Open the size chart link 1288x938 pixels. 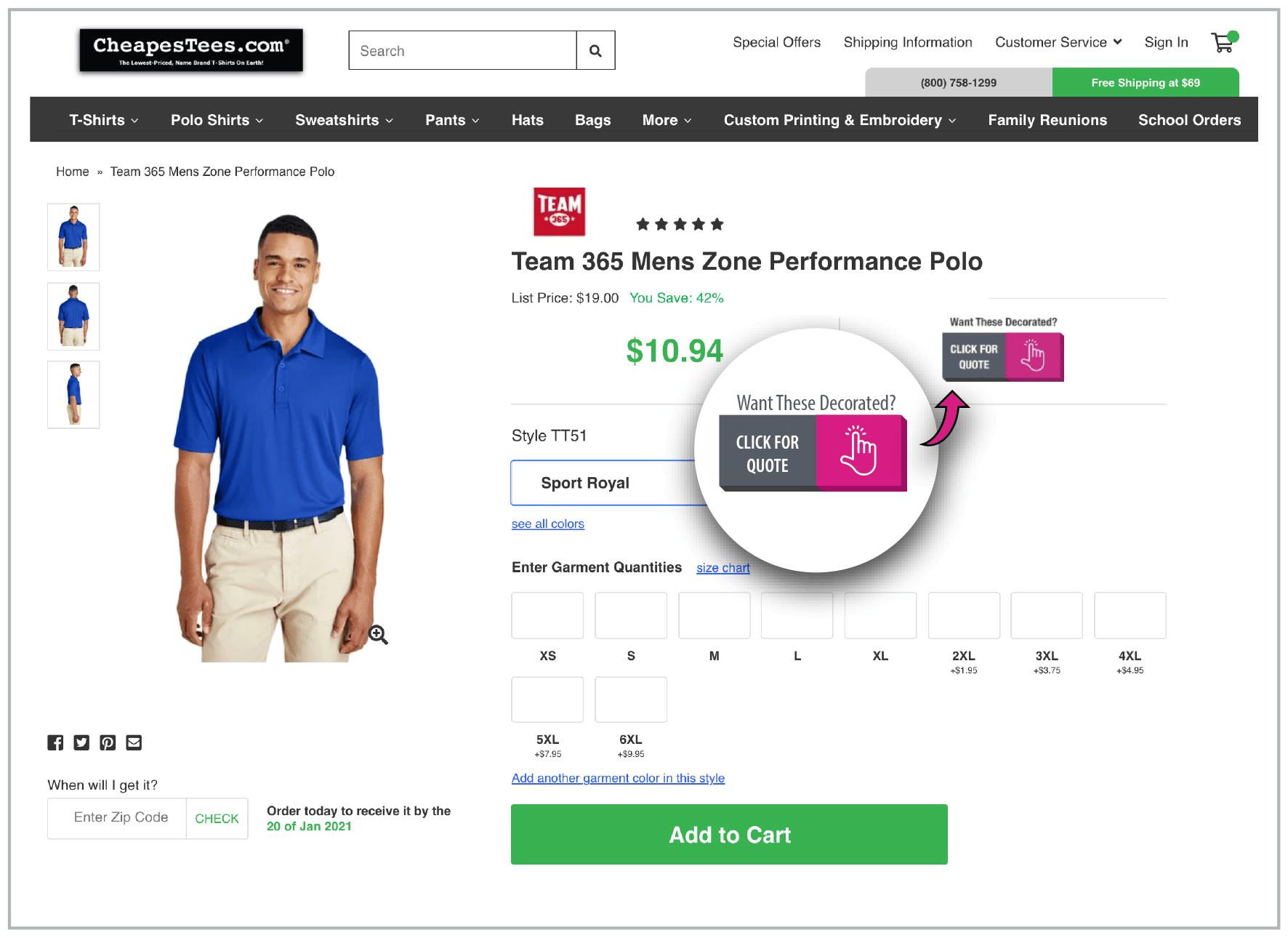(x=723, y=568)
